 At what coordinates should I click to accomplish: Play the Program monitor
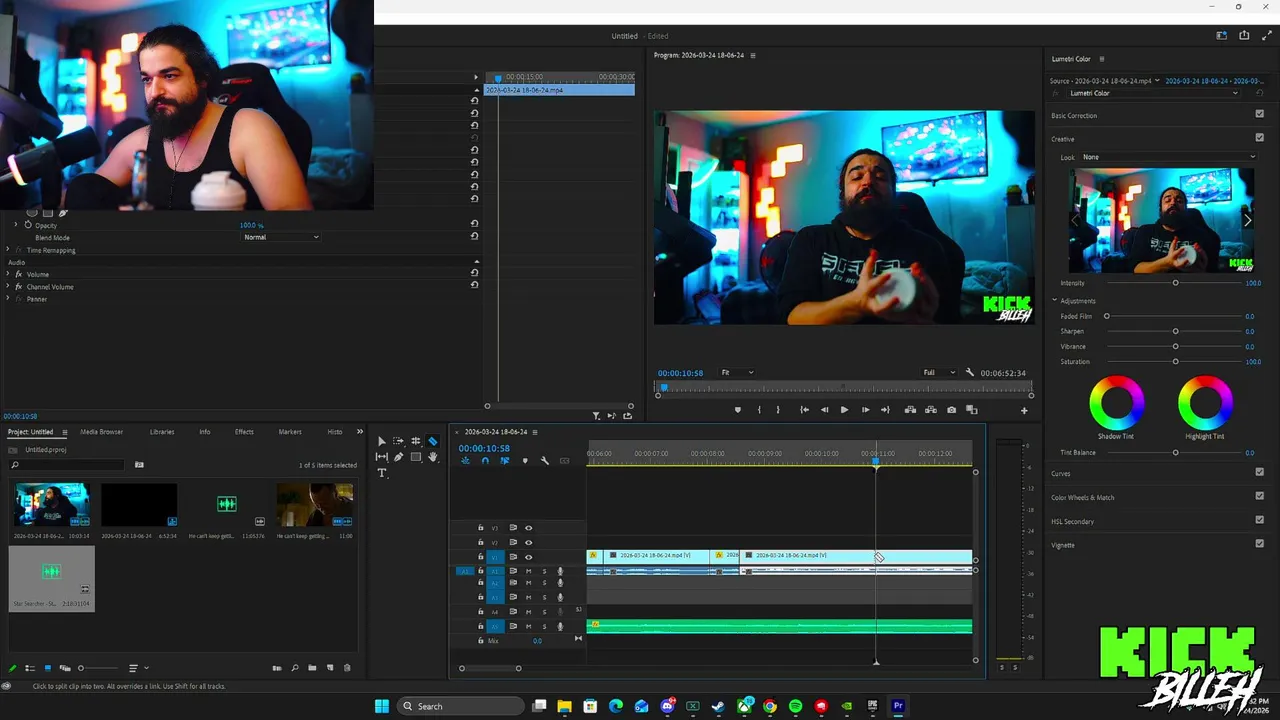click(844, 410)
